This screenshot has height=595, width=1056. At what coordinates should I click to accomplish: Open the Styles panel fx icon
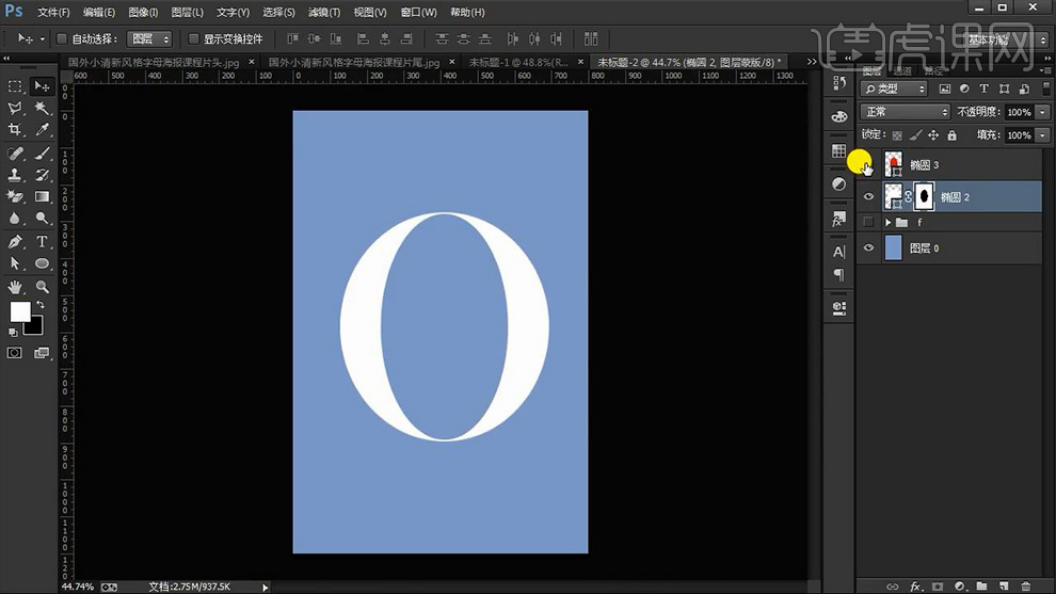click(x=839, y=219)
